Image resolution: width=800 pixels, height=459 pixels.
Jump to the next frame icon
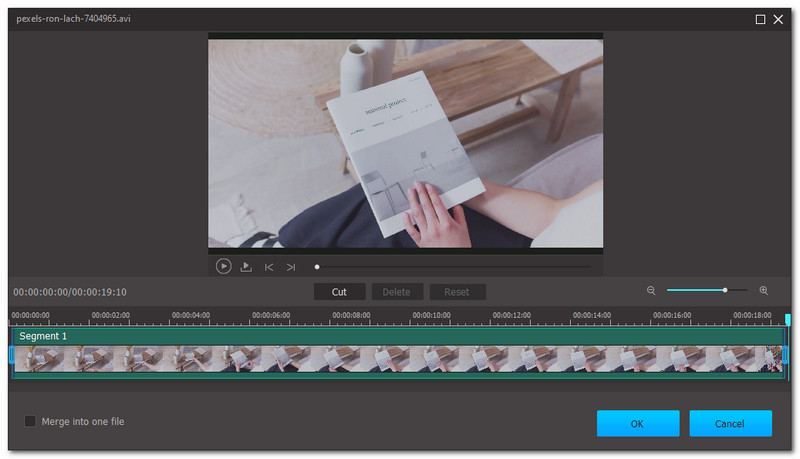coord(291,267)
